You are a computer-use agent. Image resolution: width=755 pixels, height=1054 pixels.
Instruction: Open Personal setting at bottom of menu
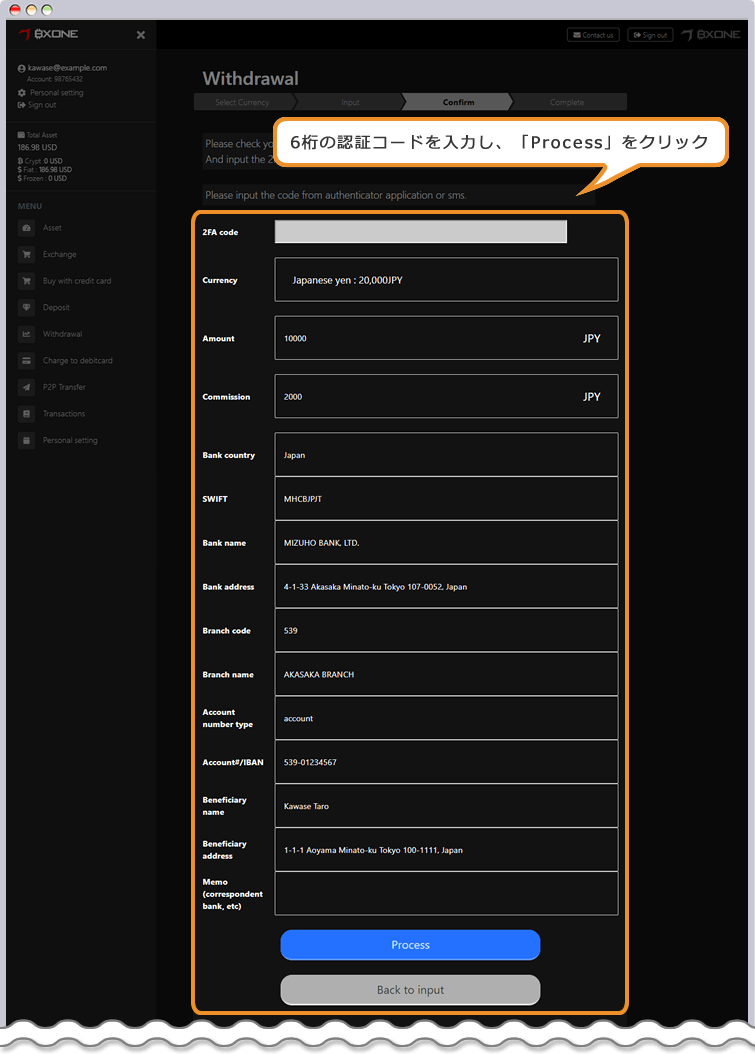[x=69, y=440]
